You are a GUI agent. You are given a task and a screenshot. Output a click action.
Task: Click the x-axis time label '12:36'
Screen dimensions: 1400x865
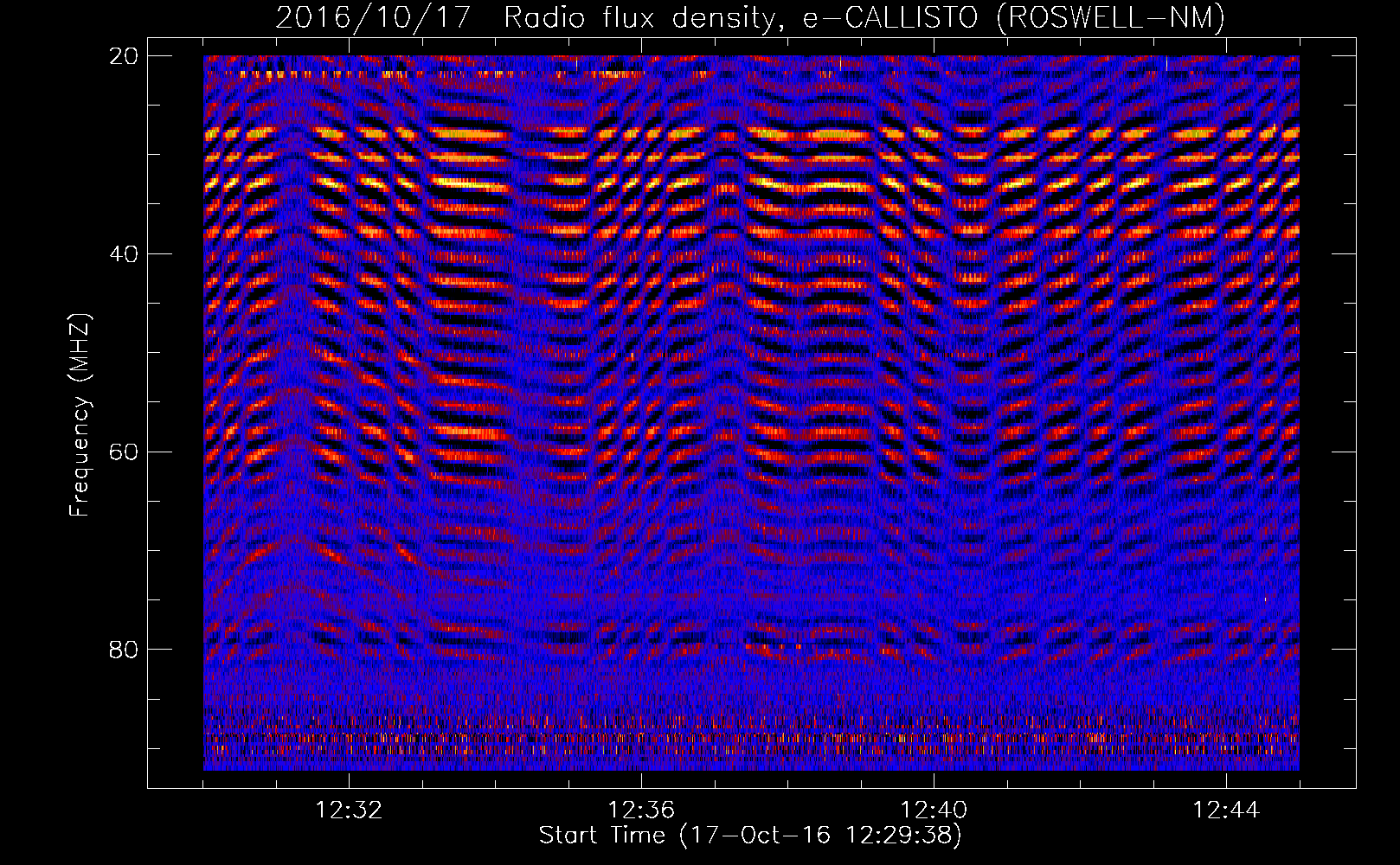click(641, 810)
